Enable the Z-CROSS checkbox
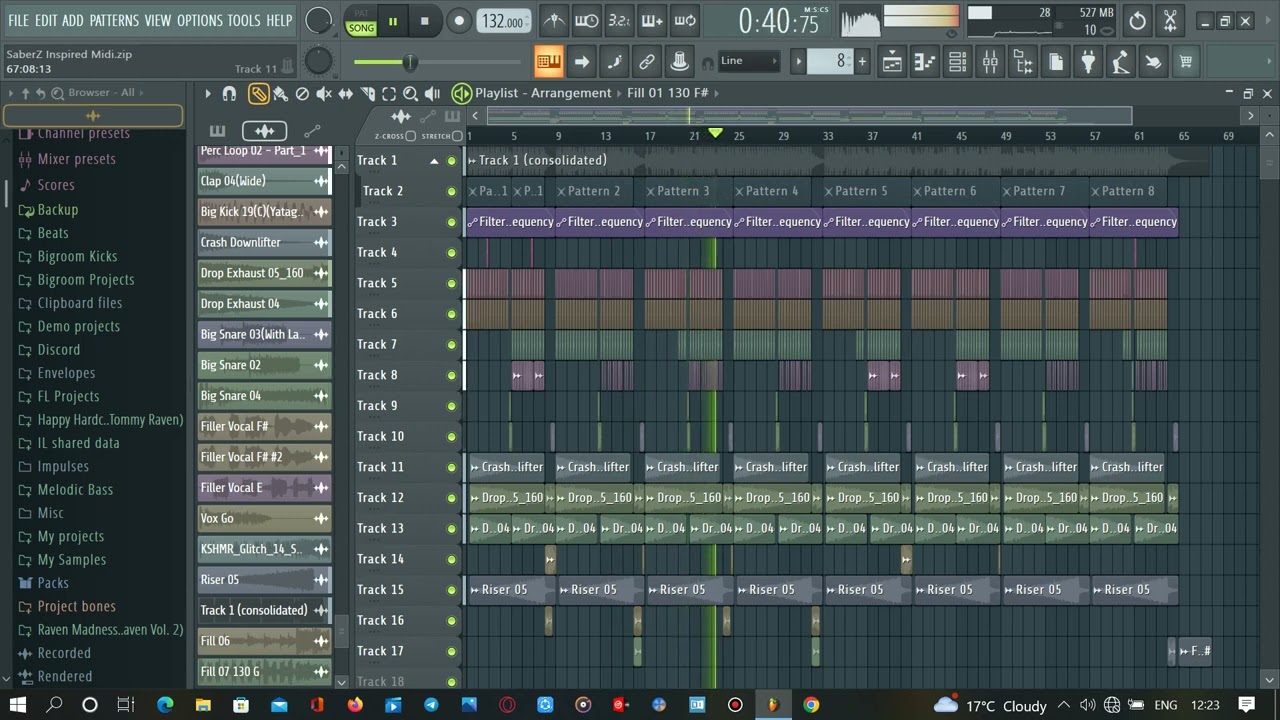1280x720 pixels. point(410,136)
